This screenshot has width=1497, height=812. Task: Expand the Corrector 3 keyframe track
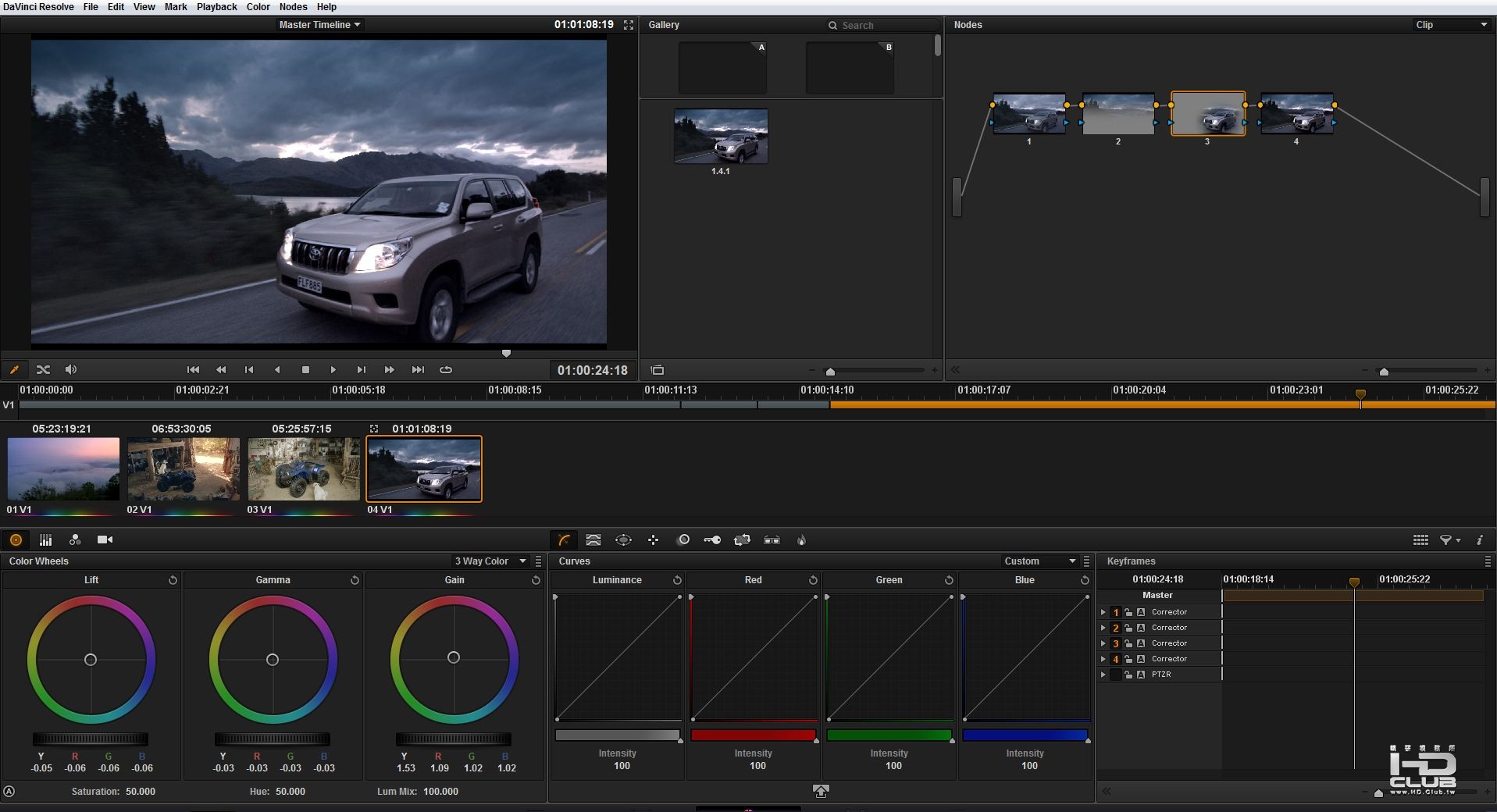(1103, 643)
